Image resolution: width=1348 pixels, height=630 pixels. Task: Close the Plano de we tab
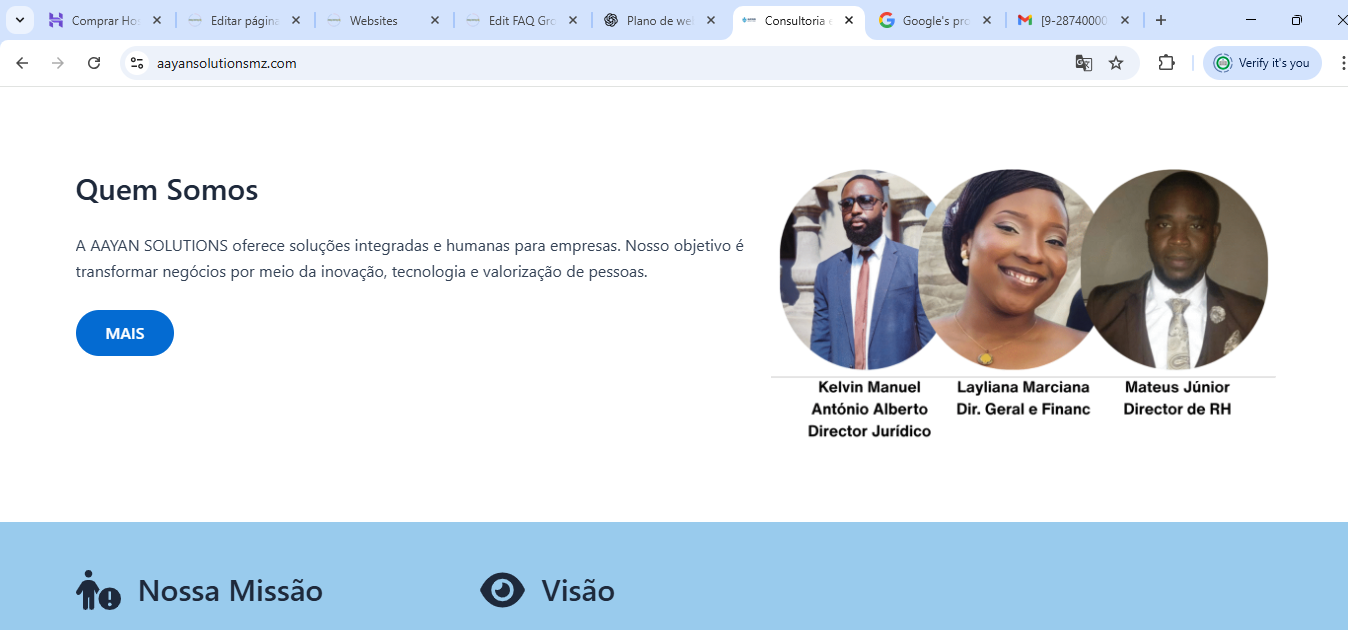pyautogui.click(x=711, y=20)
